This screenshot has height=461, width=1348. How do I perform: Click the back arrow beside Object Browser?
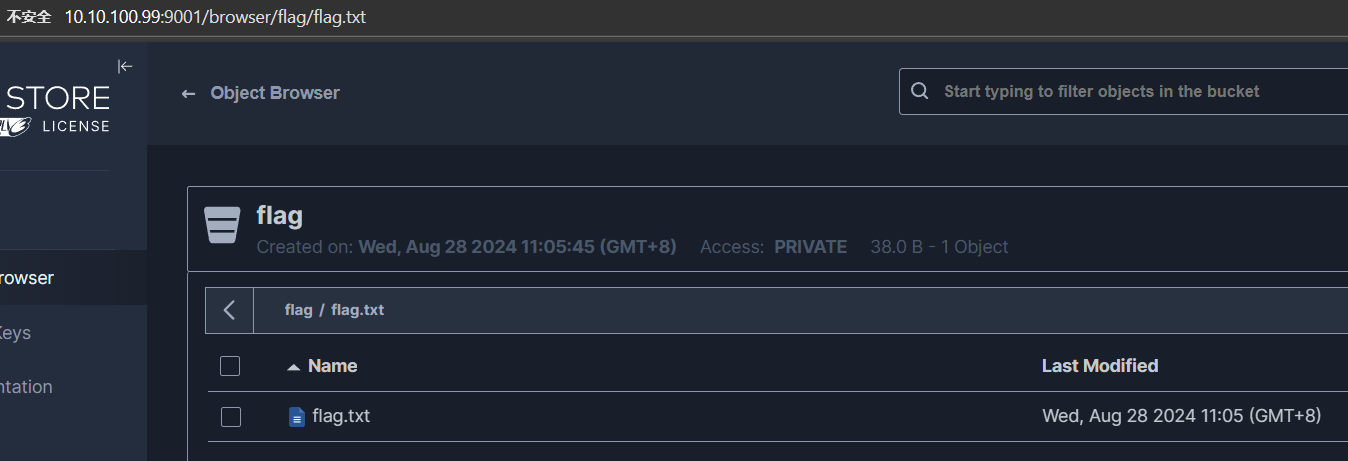click(x=188, y=93)
